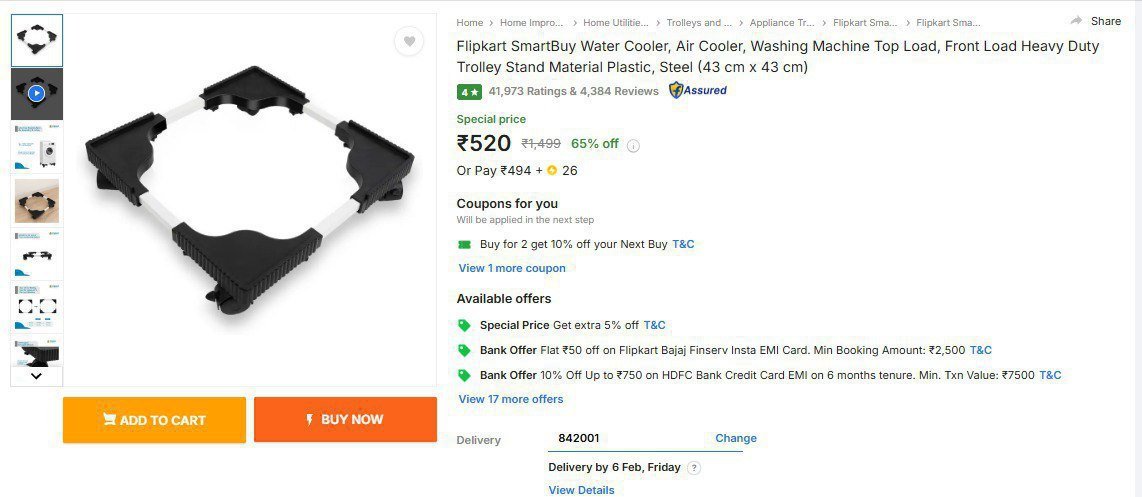1142x497 pixels.
Task: Click the 4-star rating badge
Action: coord(469,92)
